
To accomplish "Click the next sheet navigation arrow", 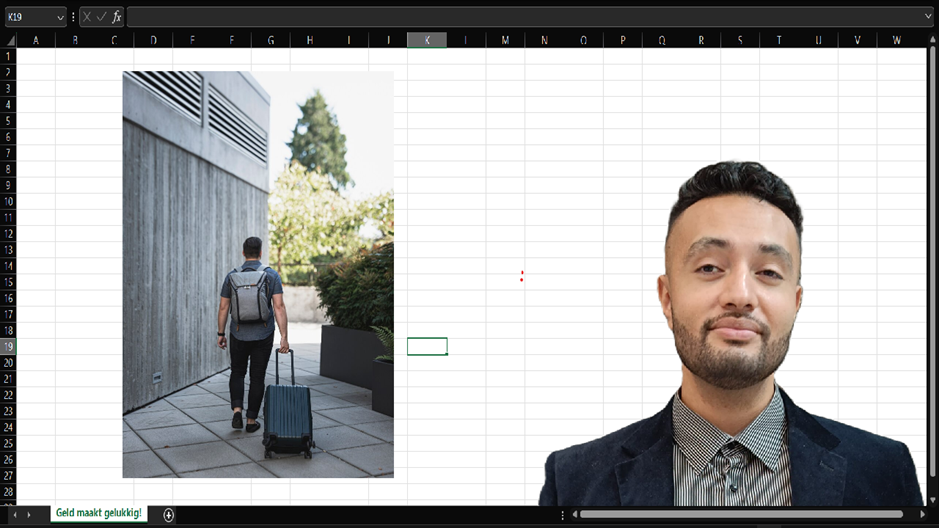I will click(29, 515).
